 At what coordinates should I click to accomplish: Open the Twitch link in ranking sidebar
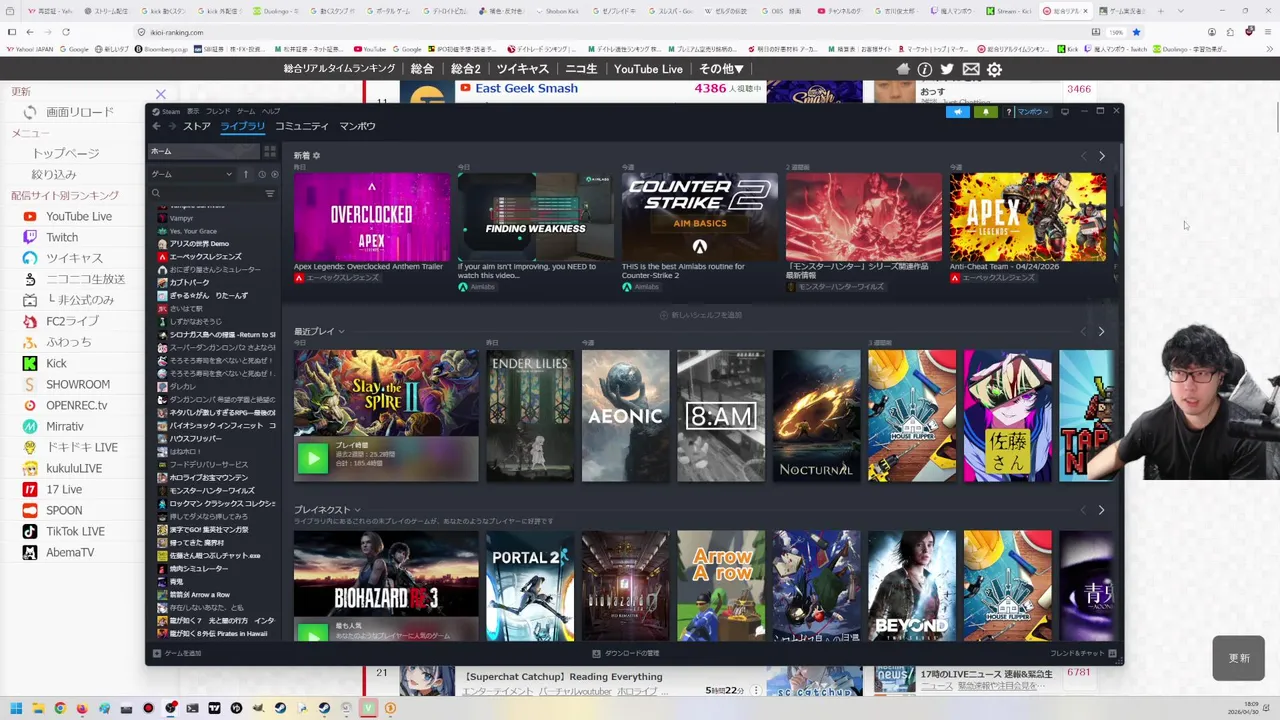click(x=62, y=237)
